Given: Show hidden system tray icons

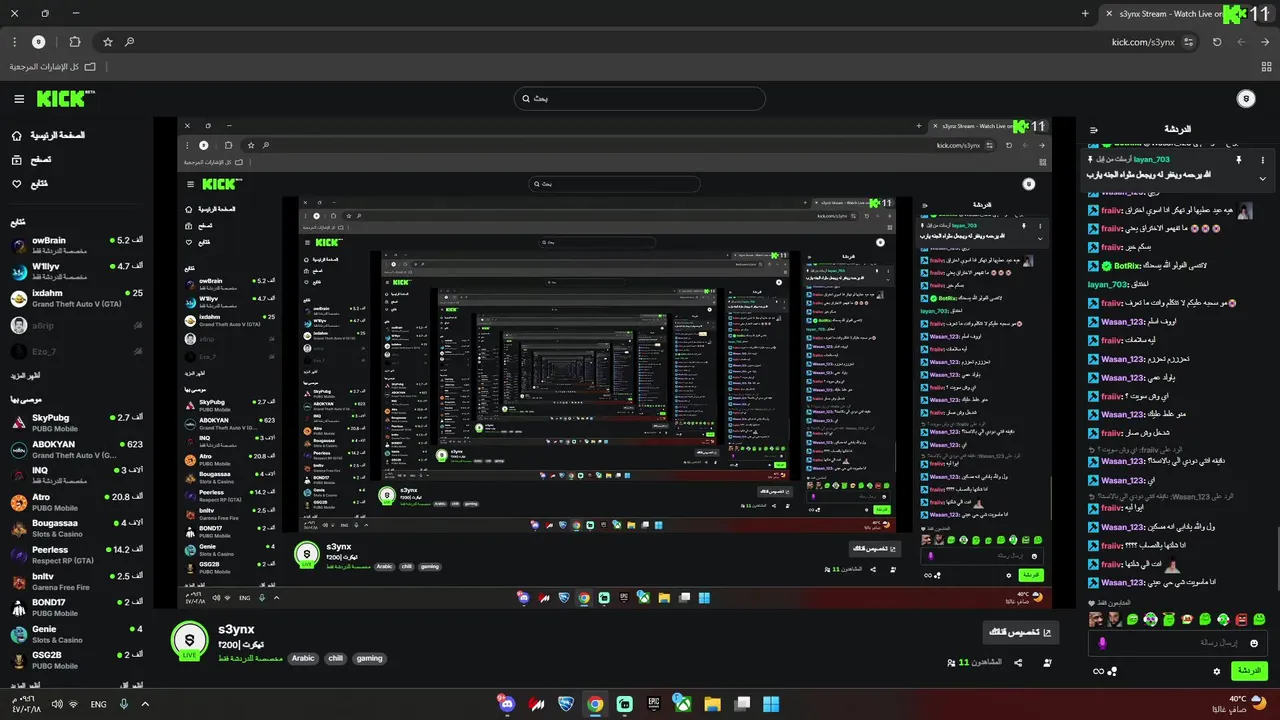Looking at the screenshot, I should 145,704.
